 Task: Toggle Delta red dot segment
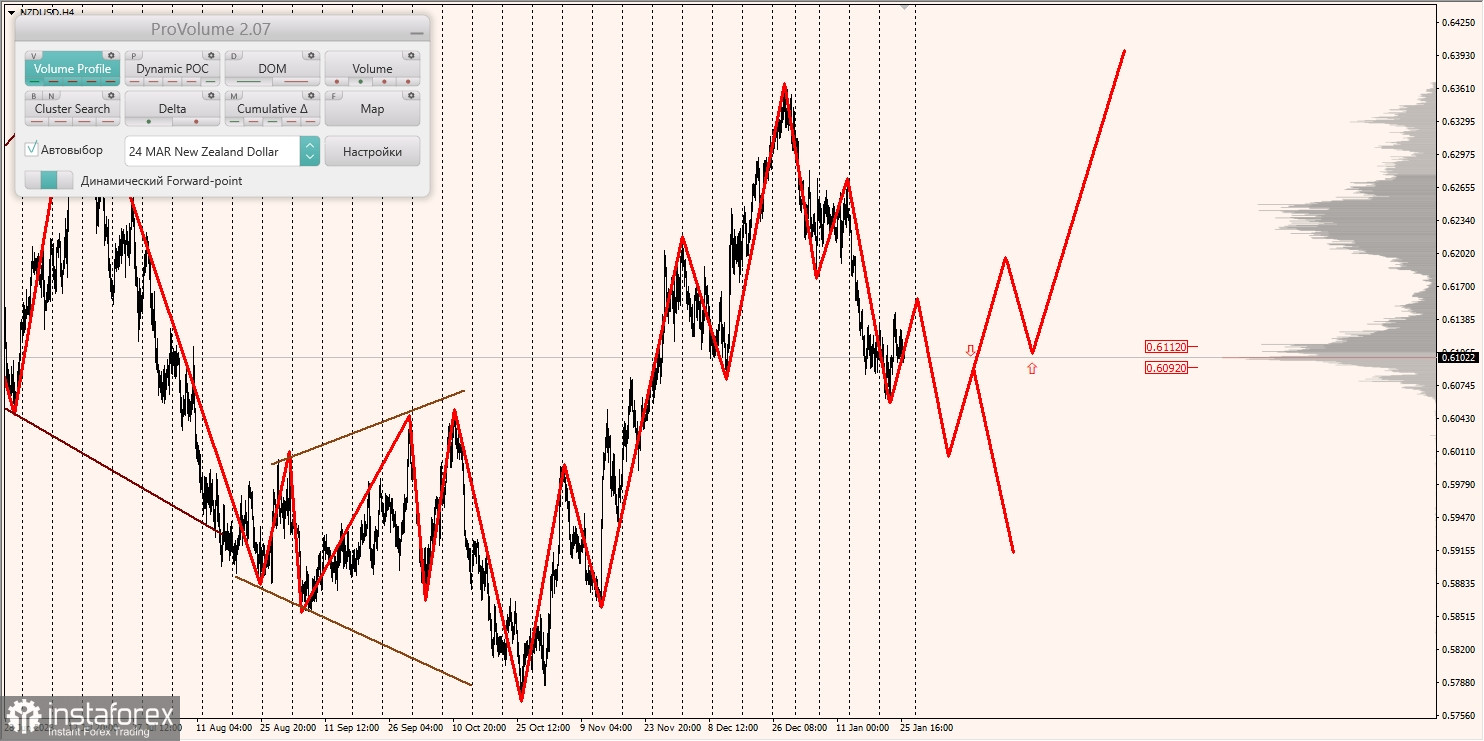pos(196,122)
